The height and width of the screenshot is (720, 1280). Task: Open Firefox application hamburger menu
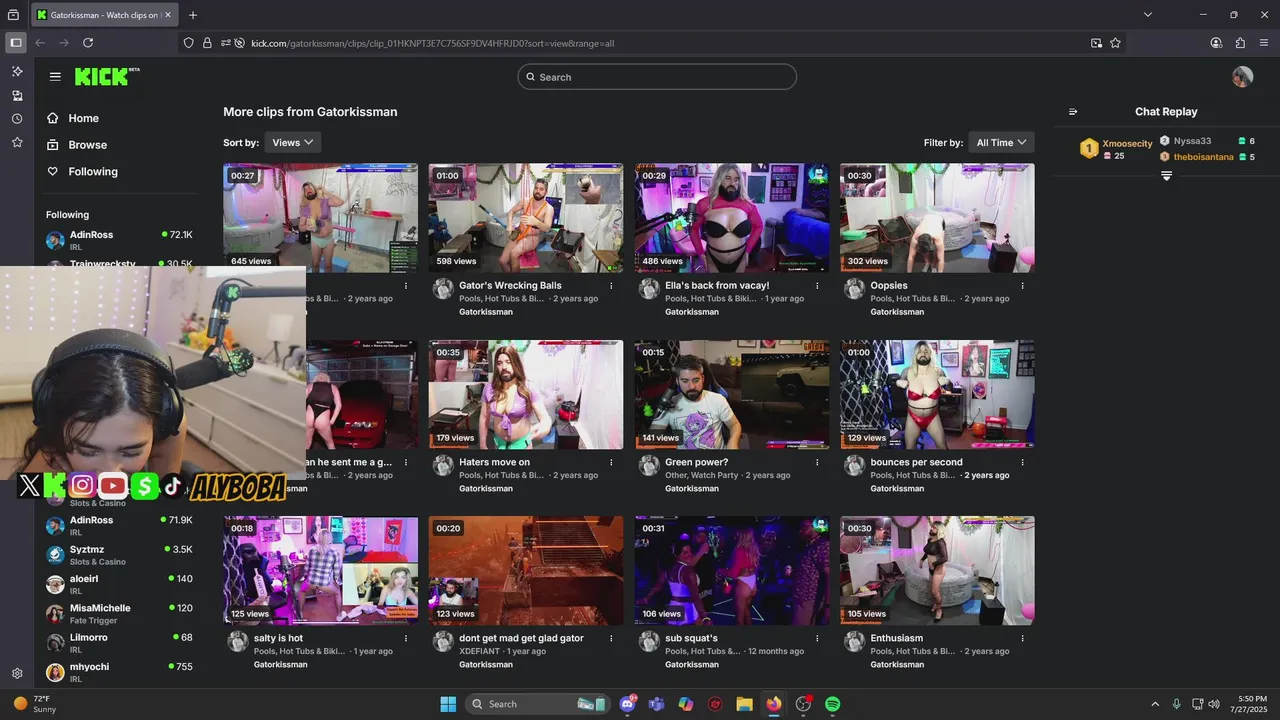pyautogui.click(x=1264, y=43)
